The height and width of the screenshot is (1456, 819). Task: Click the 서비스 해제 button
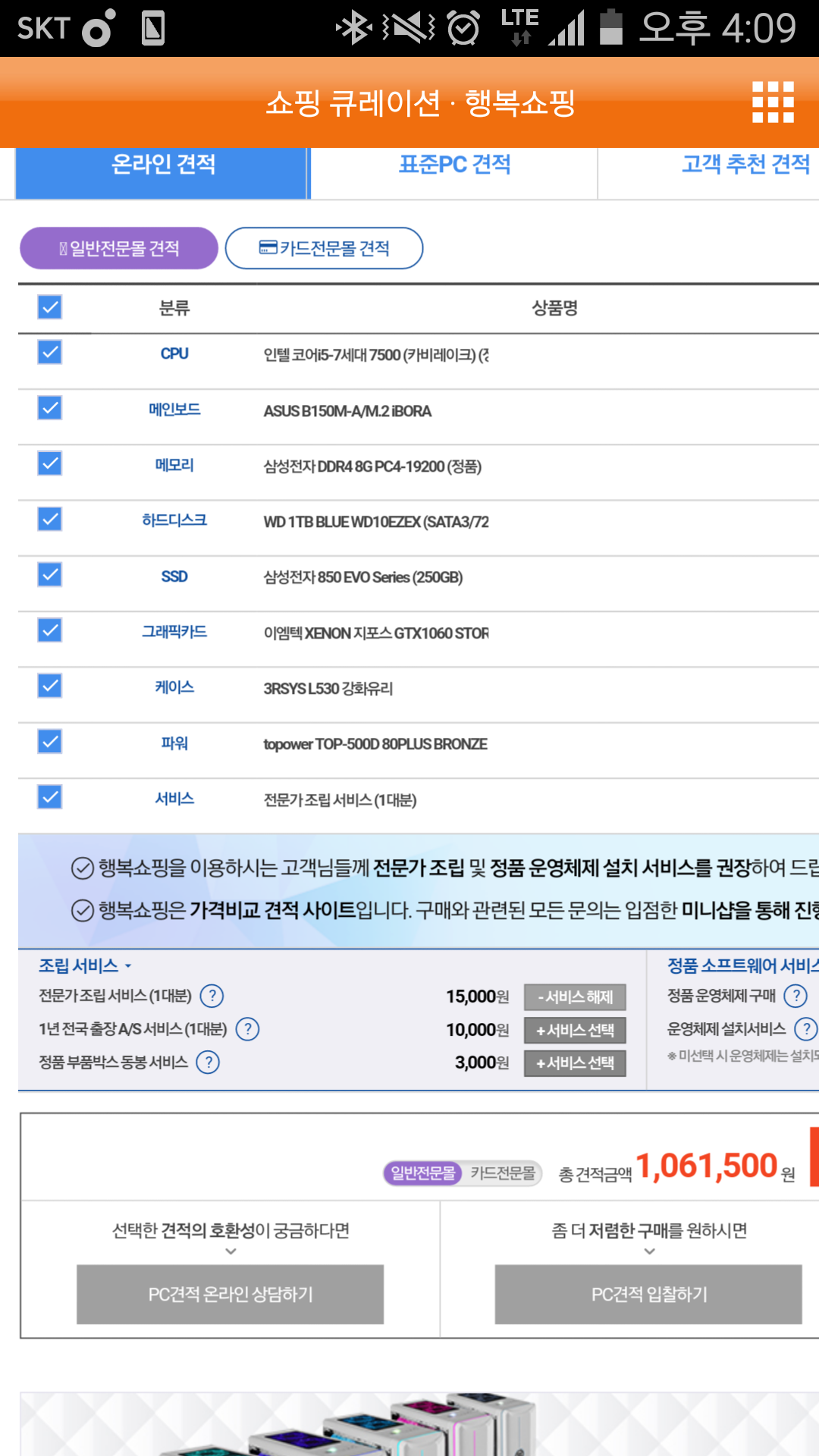575,996
